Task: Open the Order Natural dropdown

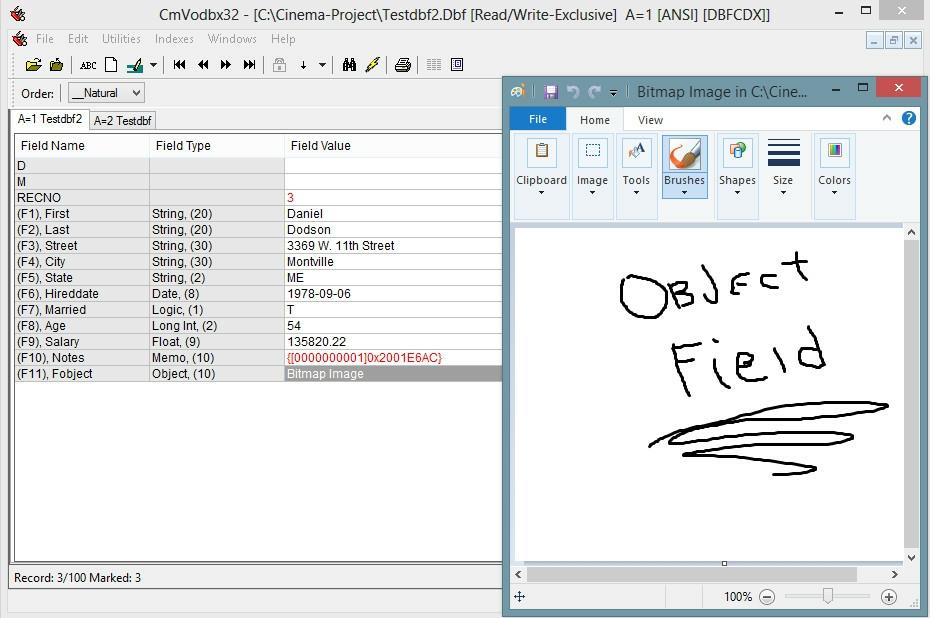Action: point(106,93)
